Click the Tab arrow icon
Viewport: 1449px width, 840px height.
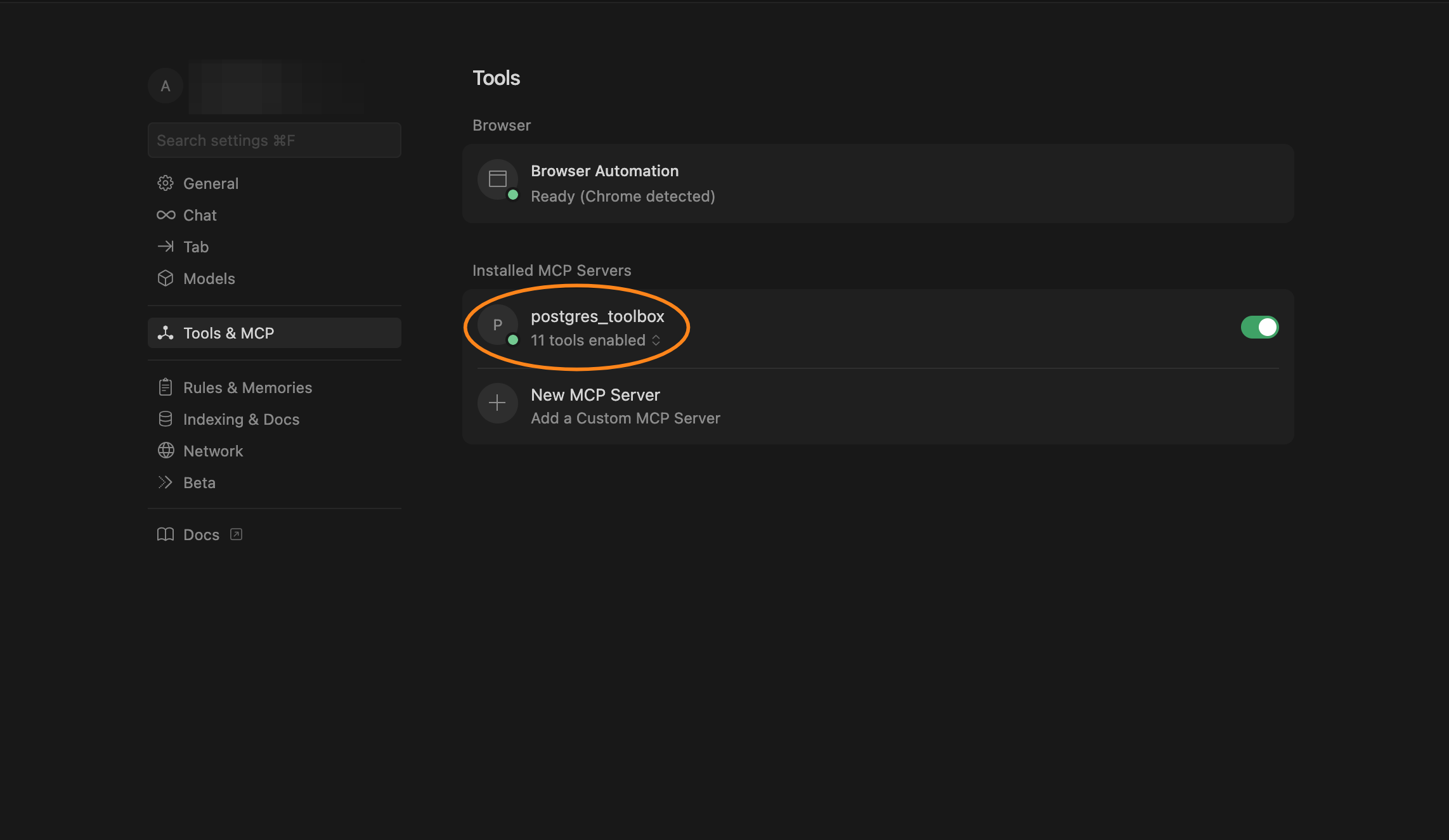tap(166, 247)
